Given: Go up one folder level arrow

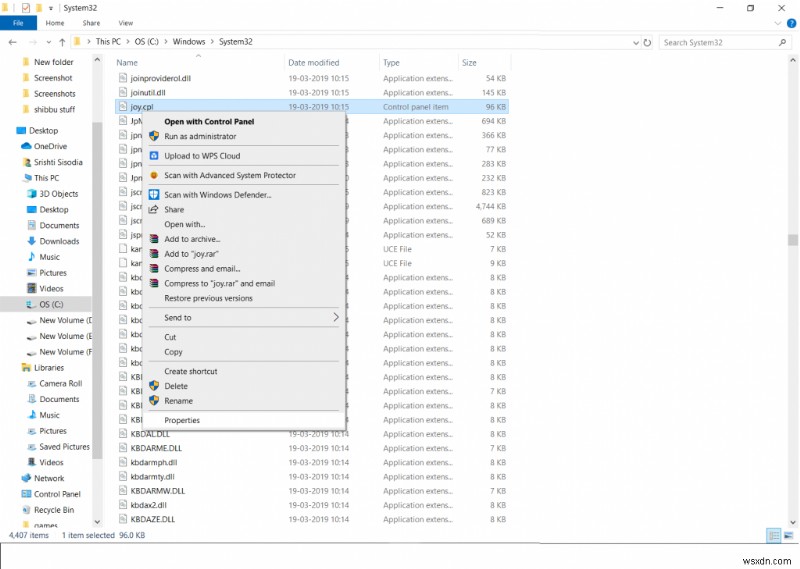Looking at the screenshot, I should (x=62, y=42).
